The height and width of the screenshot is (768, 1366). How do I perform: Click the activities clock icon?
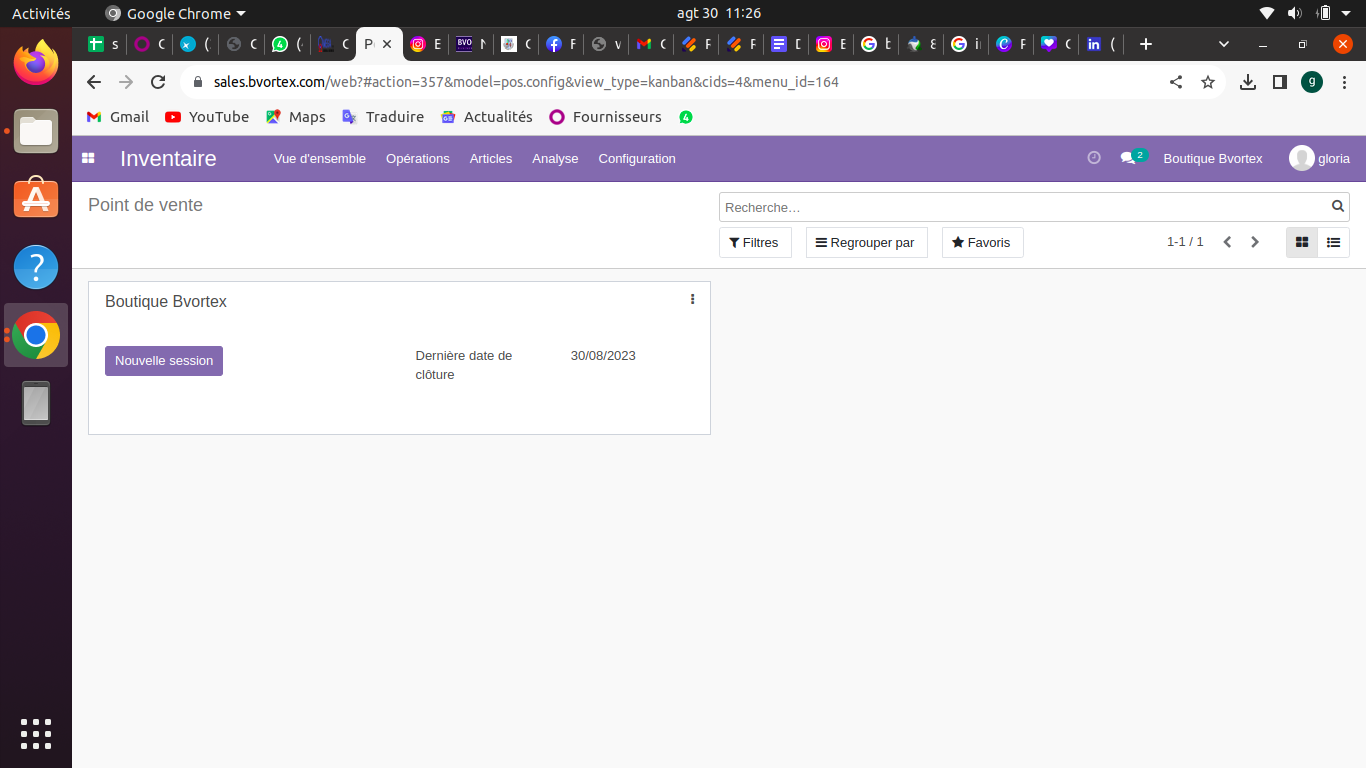[1094, 158]
